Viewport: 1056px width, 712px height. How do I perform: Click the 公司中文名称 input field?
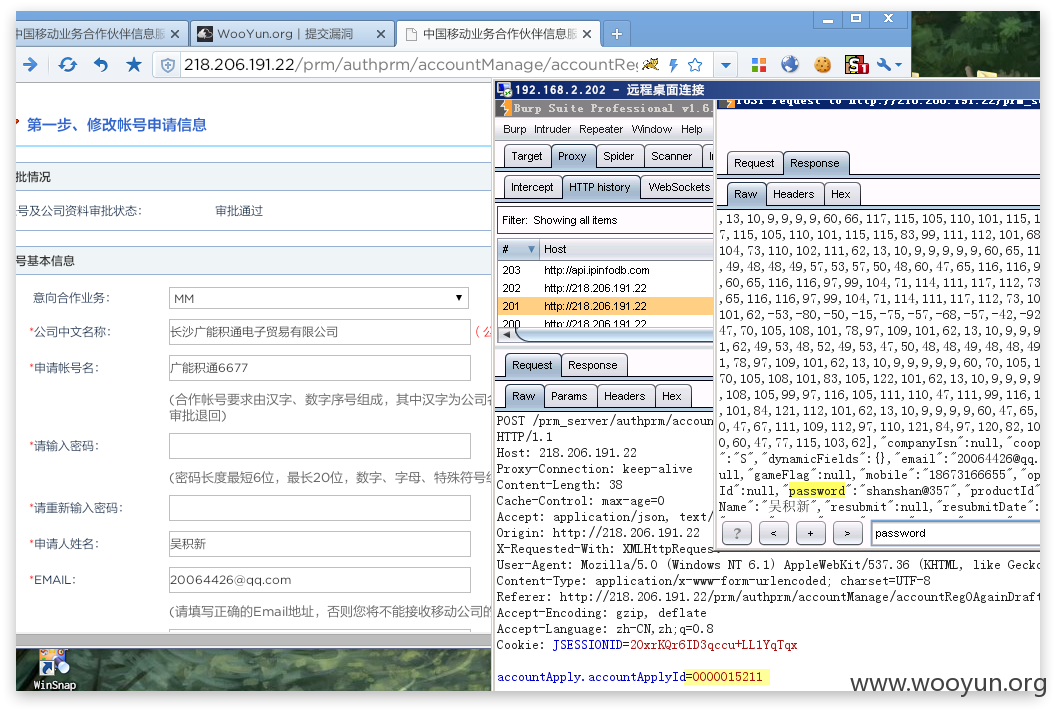tap(319, 332)
